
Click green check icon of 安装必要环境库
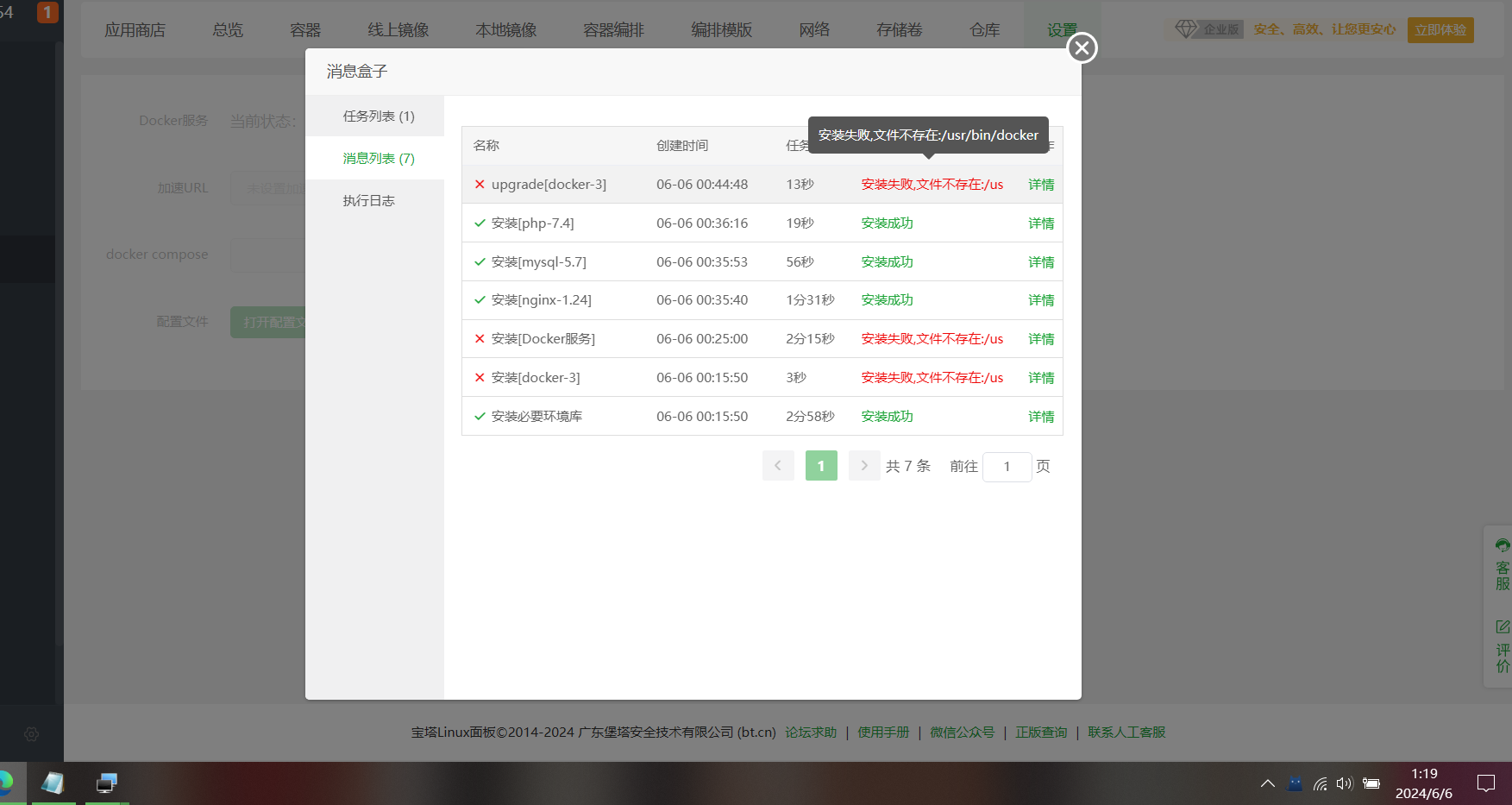click(x=480, y=416)
